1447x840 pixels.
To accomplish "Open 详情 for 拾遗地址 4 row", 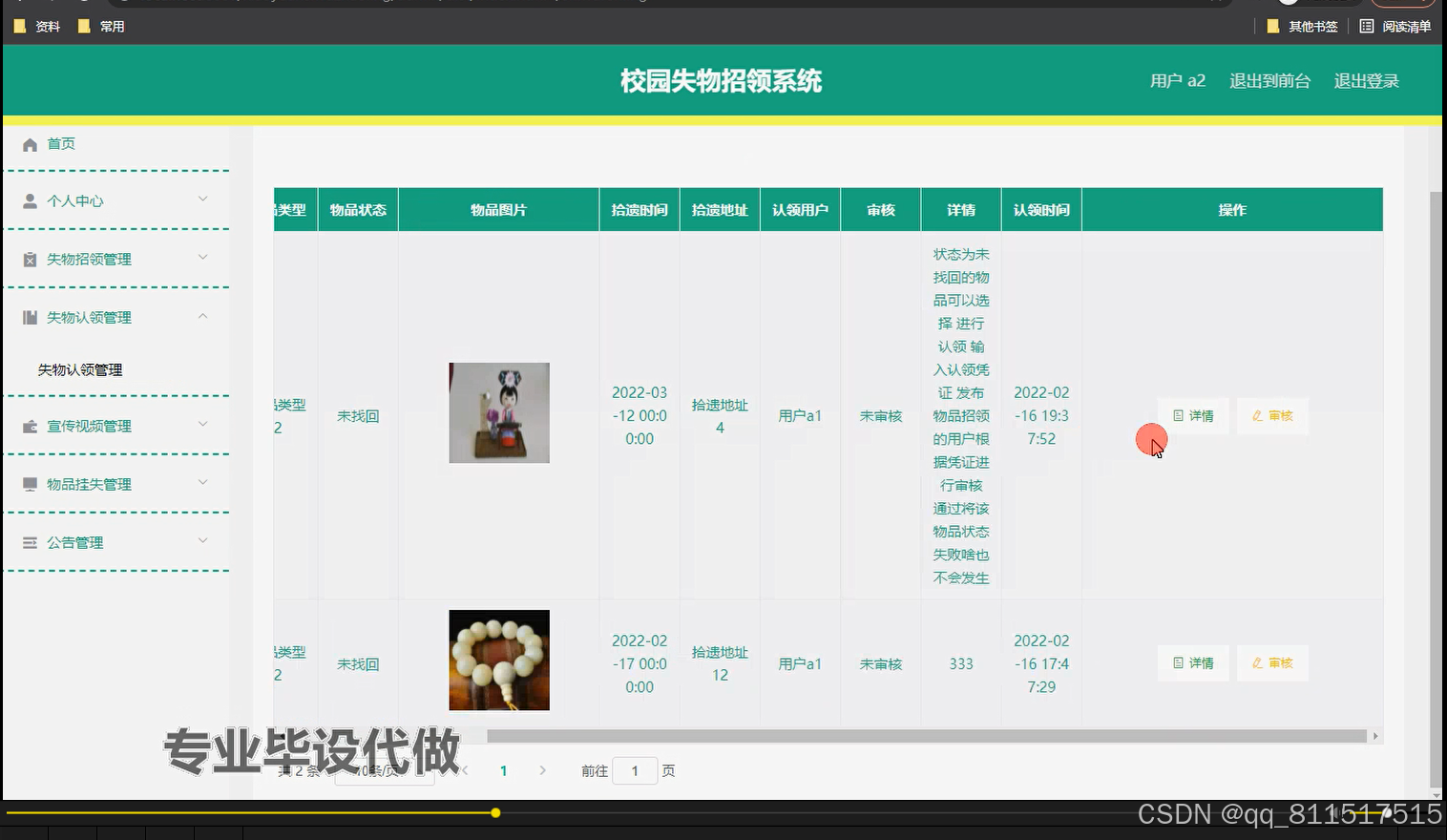I will (x=1193, y=416).
